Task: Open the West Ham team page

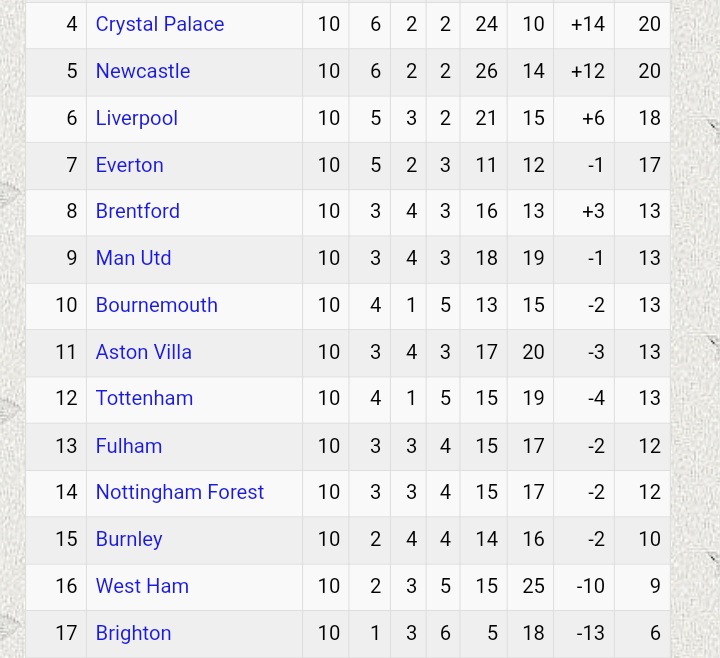Action: point(142,586)
